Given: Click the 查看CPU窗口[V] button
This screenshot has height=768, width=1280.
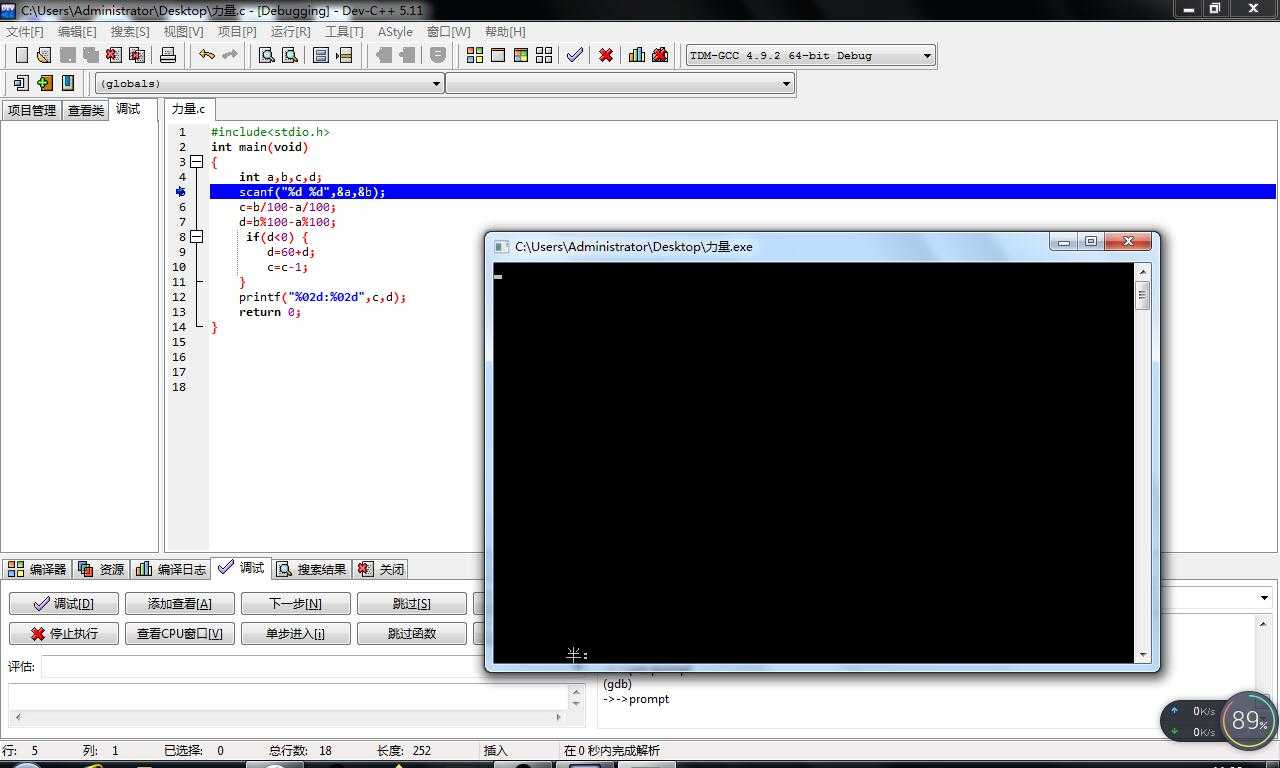Looking at the screenshot, I should point(180,634).
